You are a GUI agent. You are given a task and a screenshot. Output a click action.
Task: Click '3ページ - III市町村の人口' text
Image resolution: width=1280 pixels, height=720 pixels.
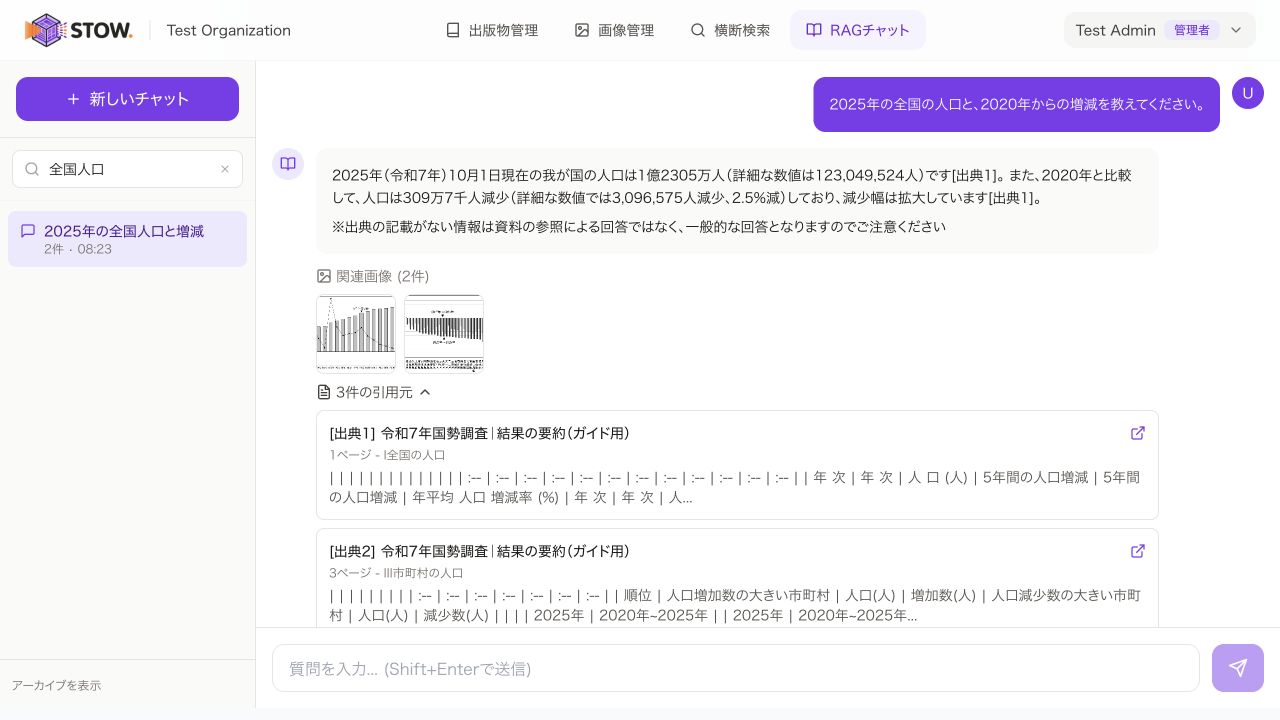point(396,573)
